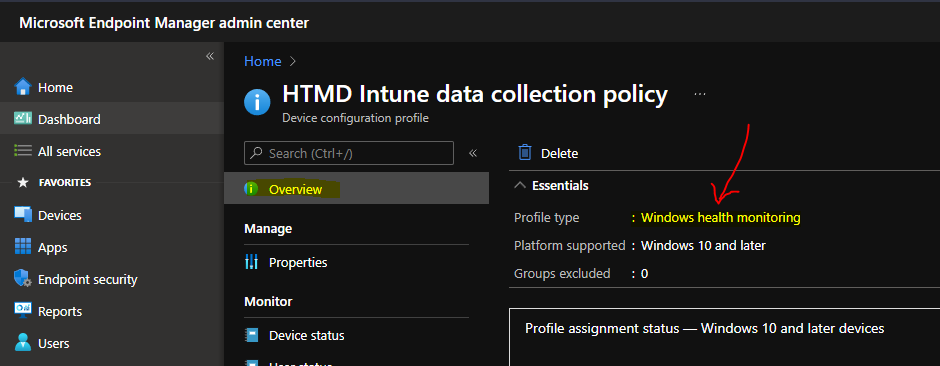
Task: Open Dashboard in the left navigation
Action: pyautogui.click(x=112, y=119)
